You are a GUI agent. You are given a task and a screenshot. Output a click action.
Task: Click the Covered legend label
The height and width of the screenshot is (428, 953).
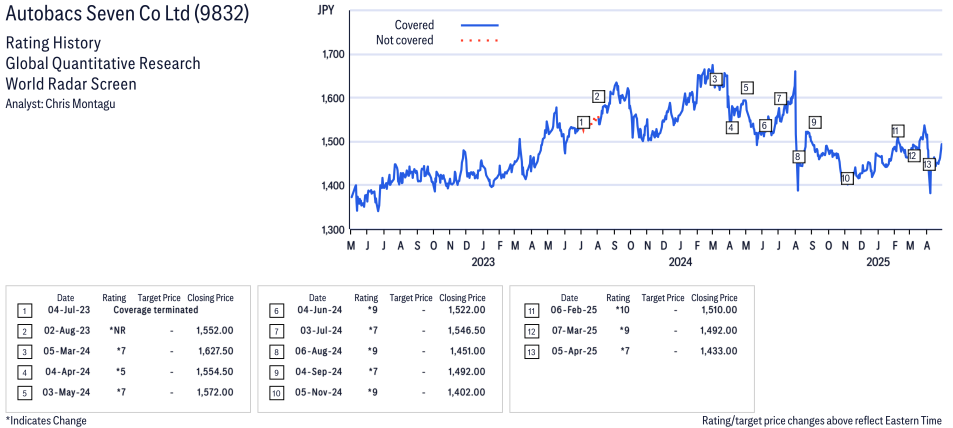tap(415, 25)
